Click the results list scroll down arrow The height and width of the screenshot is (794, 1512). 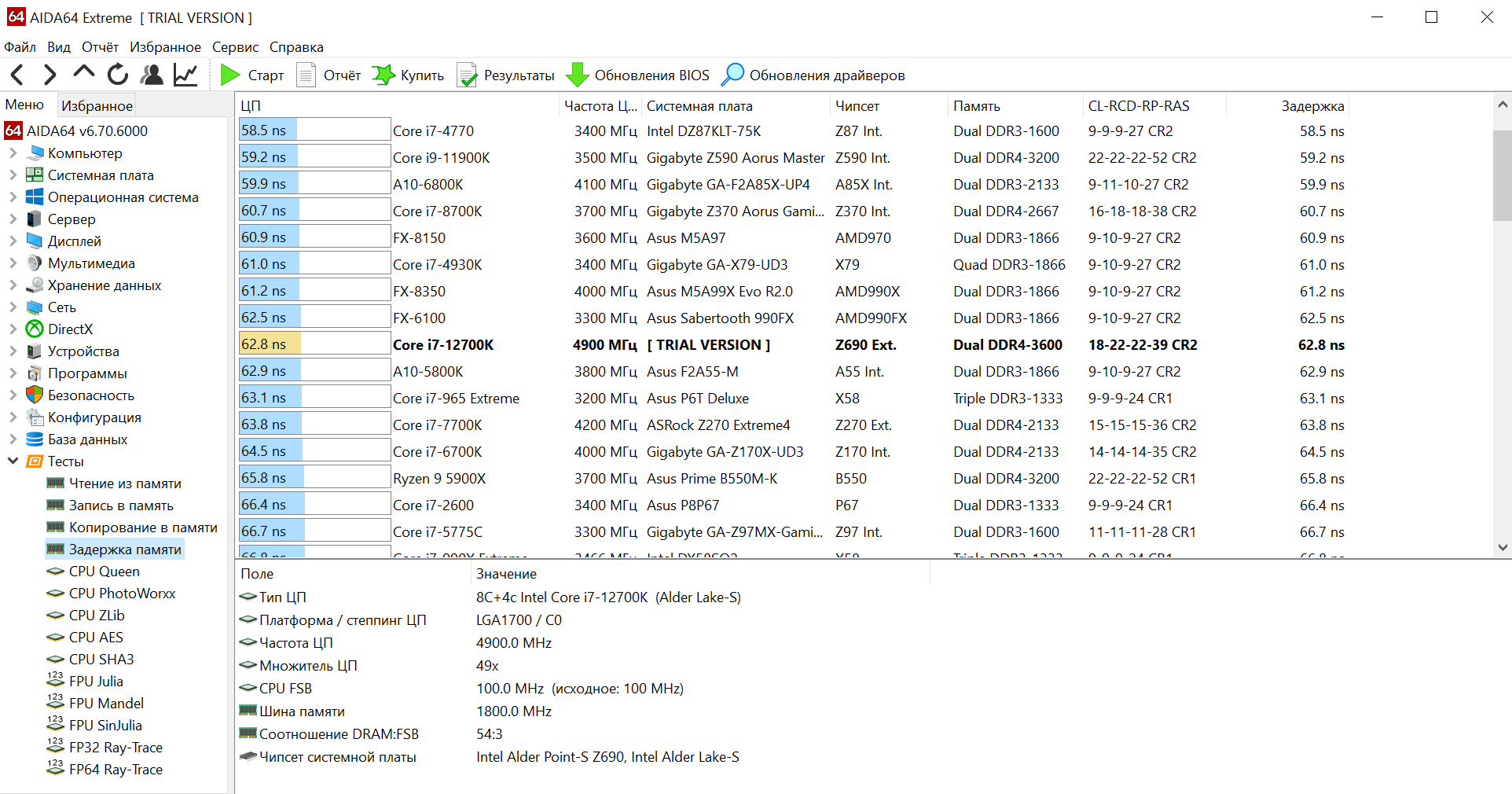click(1503, 548)
